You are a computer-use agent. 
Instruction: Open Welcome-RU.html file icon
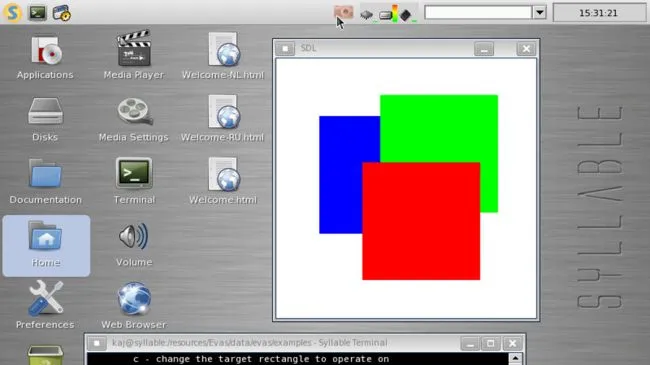click(x=223, y=119)
